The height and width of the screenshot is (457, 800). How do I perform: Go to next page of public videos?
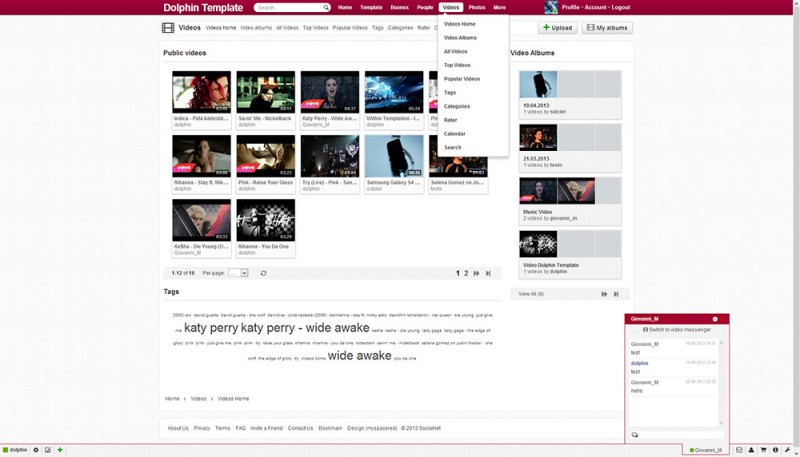pyautogui.click(x=476, y=273)
